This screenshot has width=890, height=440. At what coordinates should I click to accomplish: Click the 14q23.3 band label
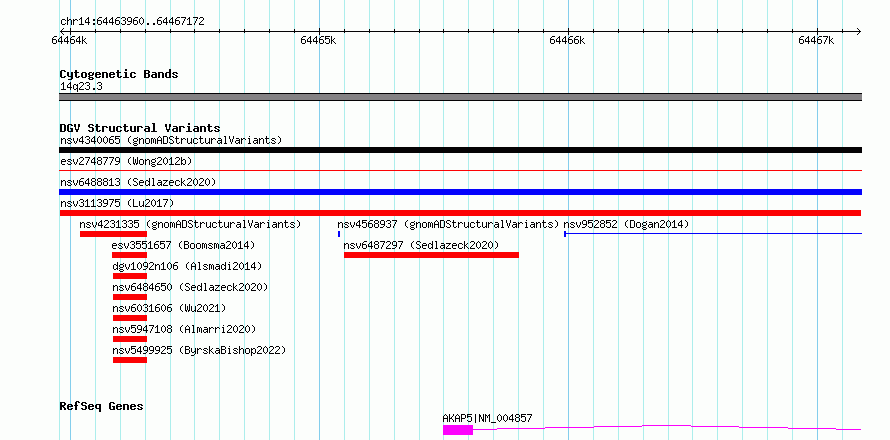click(81, 86)
